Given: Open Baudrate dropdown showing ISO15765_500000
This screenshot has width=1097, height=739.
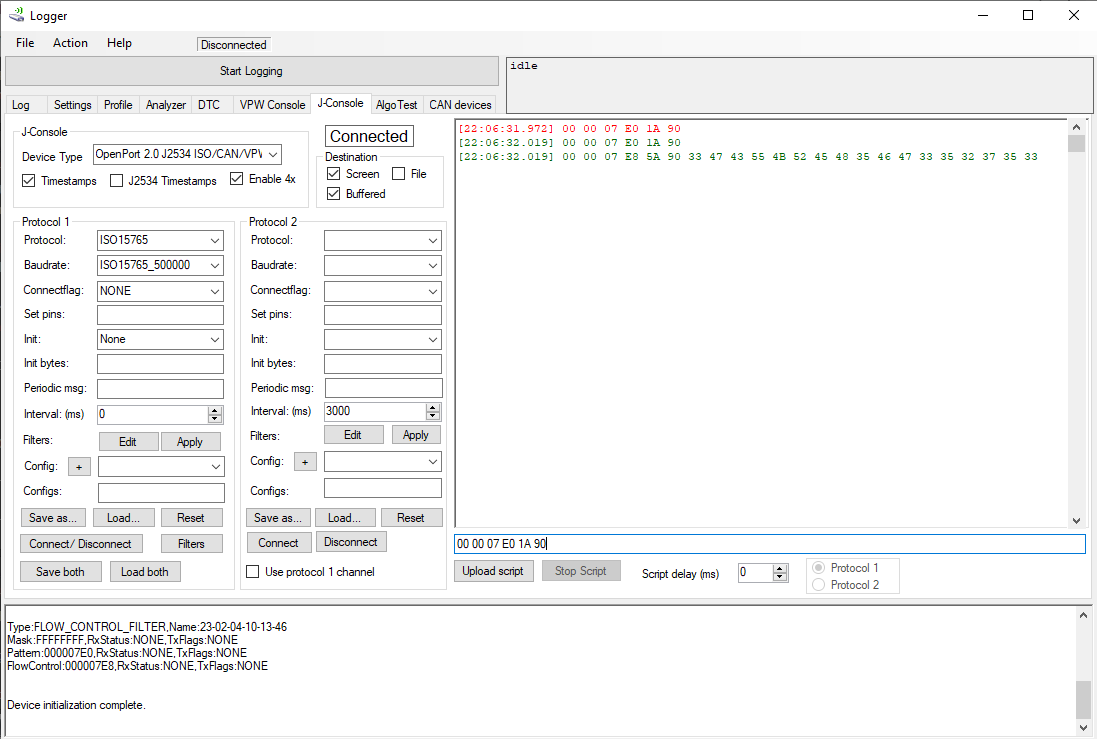Looking at the screenshot, I should click(x=160, y=265).
